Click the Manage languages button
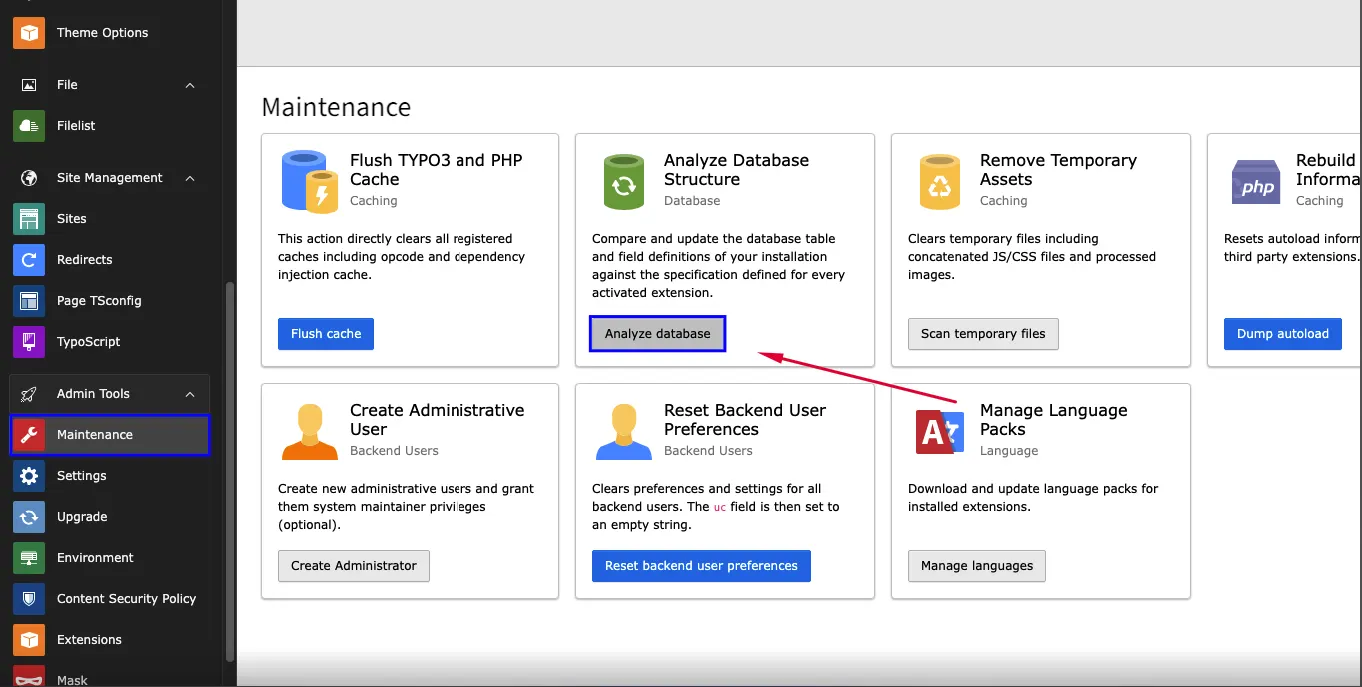1362x687 pixels. click(977, 566)
